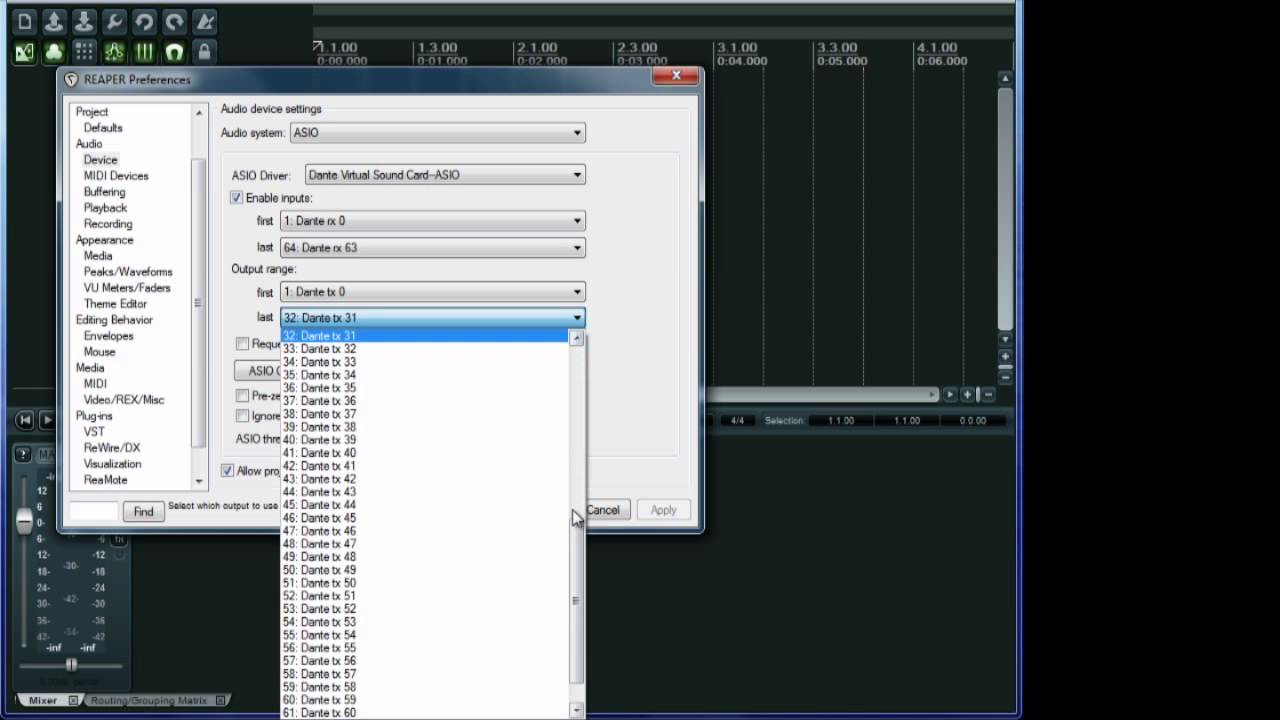The image size is (1280, 720).
Task: Click the Find button
Action: (144, 512)
